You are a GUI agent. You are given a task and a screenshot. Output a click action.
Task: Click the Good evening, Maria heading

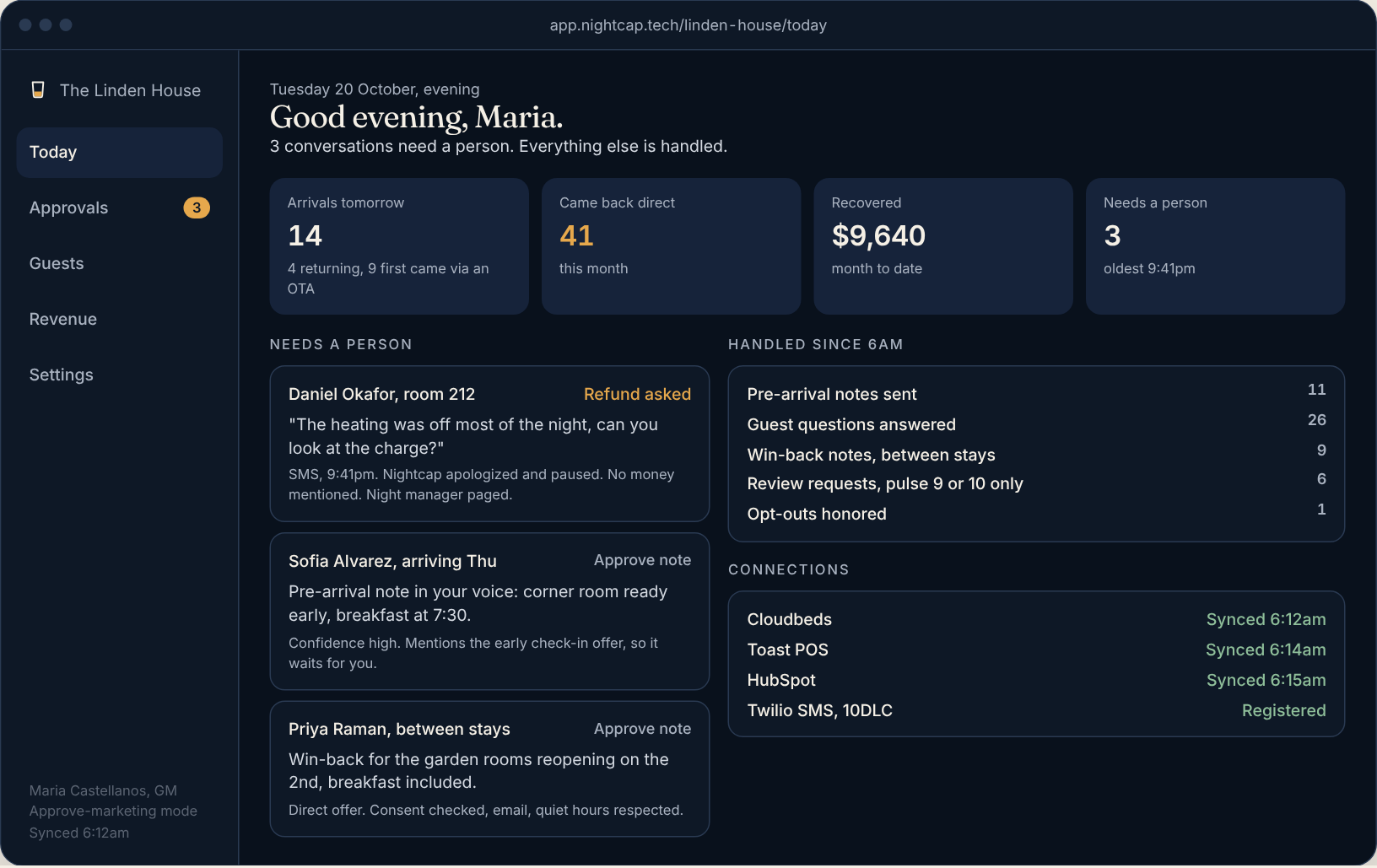[x=416, y=117]
